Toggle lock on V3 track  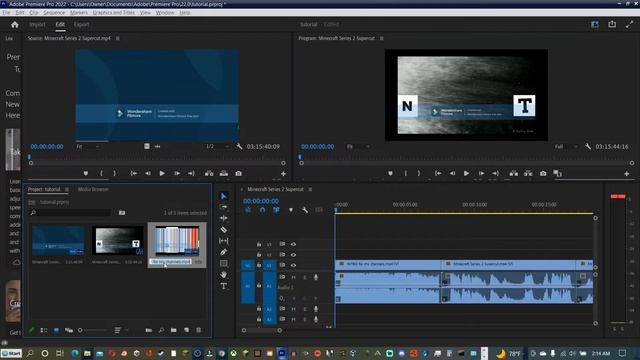pos(259,244)
